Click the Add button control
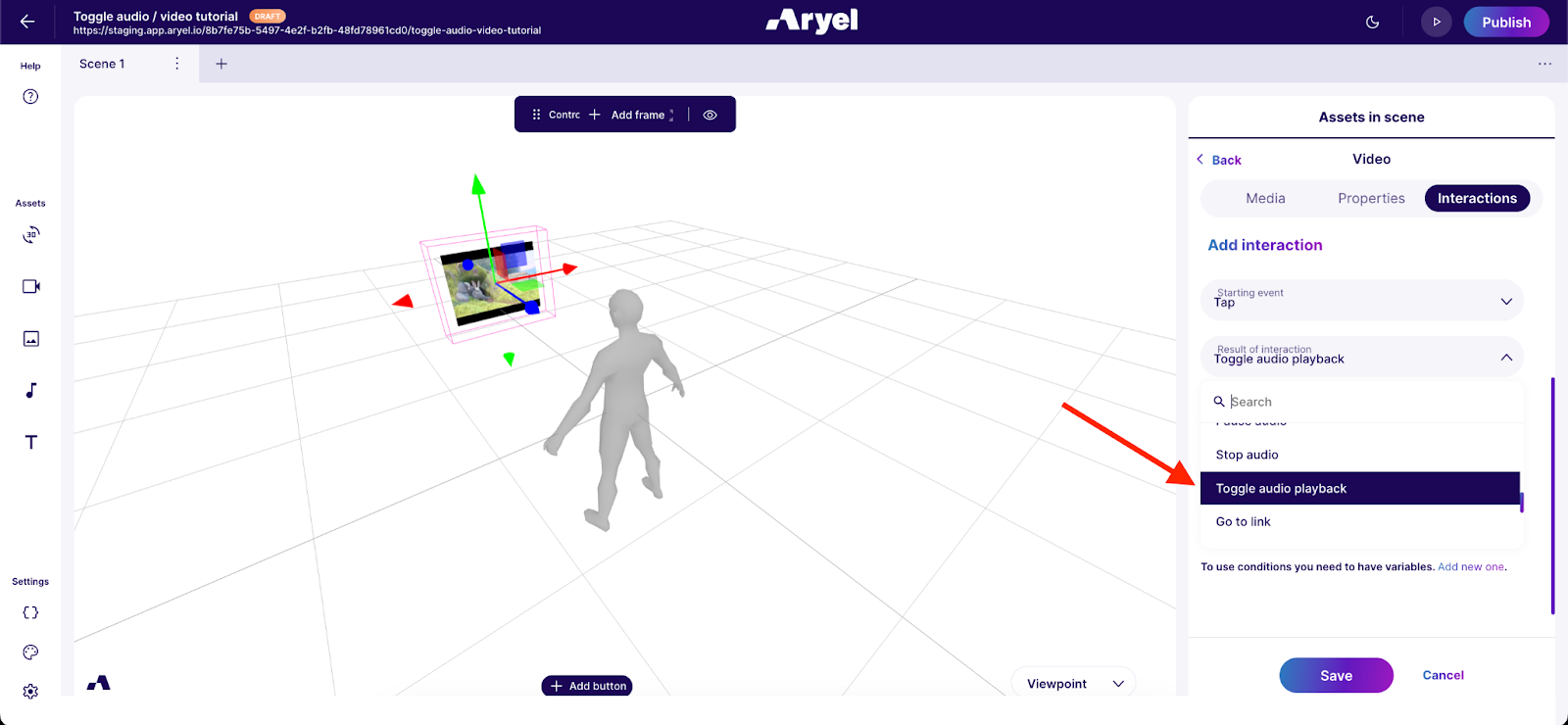Viewport: 1568px width, 725px height. pos(587,686)
